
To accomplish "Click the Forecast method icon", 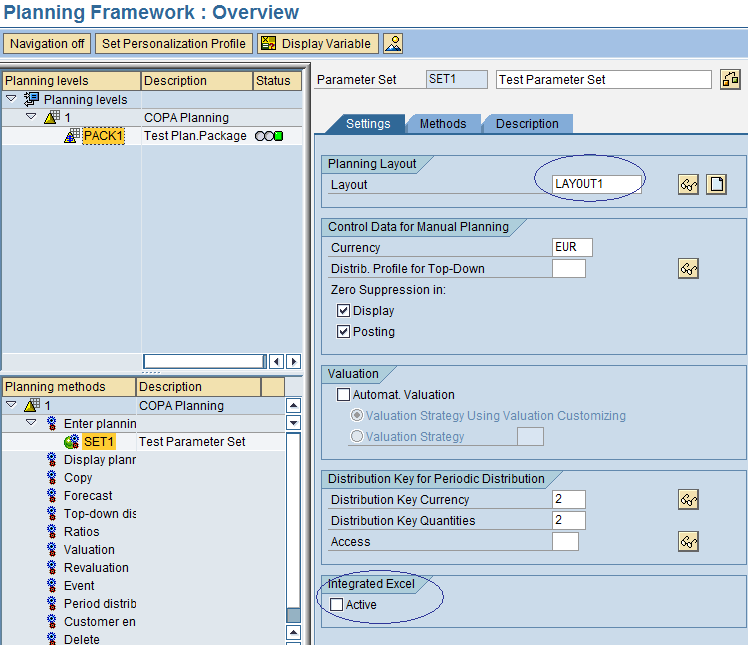I will (x=52, y=496).
